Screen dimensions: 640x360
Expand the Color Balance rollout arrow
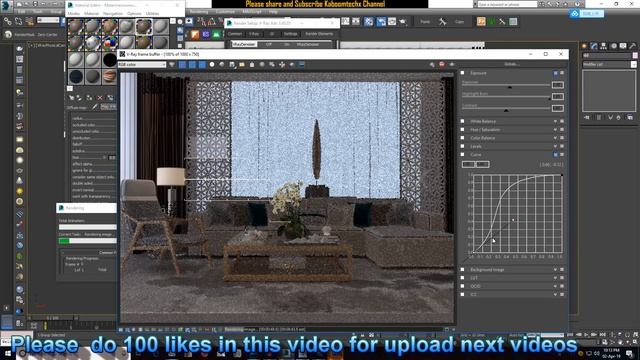click(556, 138)
